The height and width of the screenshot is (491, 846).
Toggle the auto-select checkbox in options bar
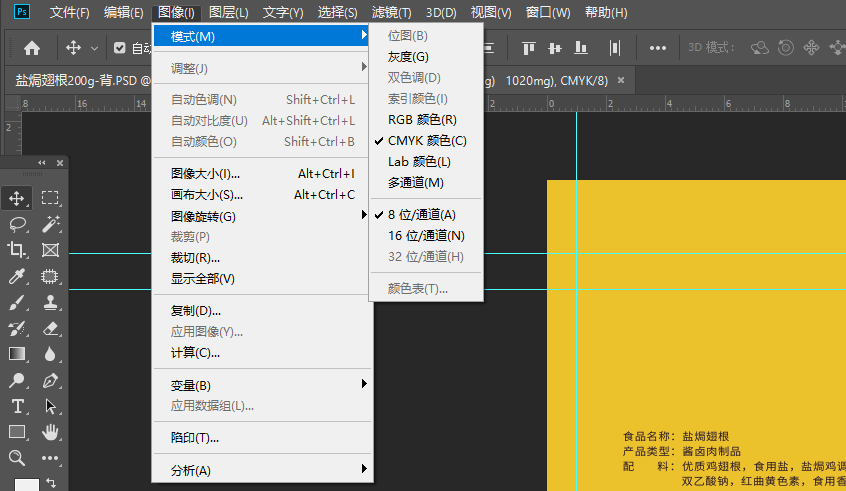(119, 48)
